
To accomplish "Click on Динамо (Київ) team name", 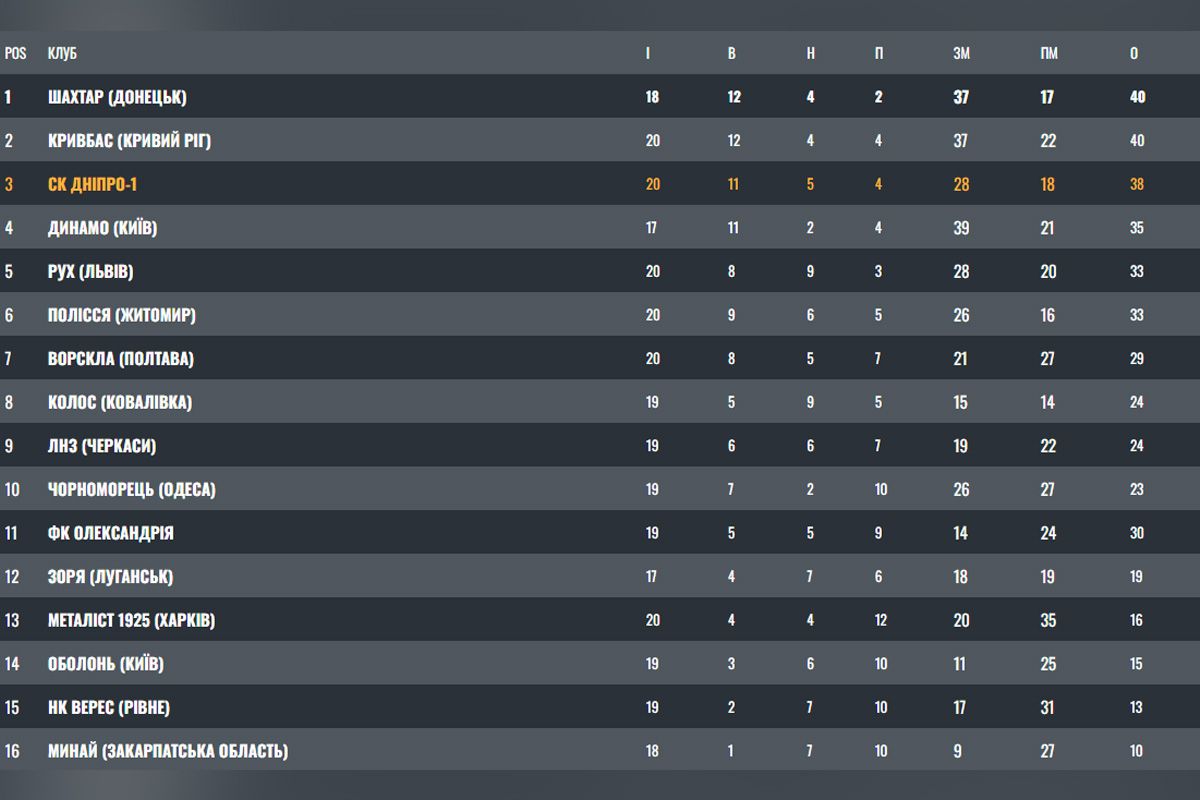I will click(102, 228).
